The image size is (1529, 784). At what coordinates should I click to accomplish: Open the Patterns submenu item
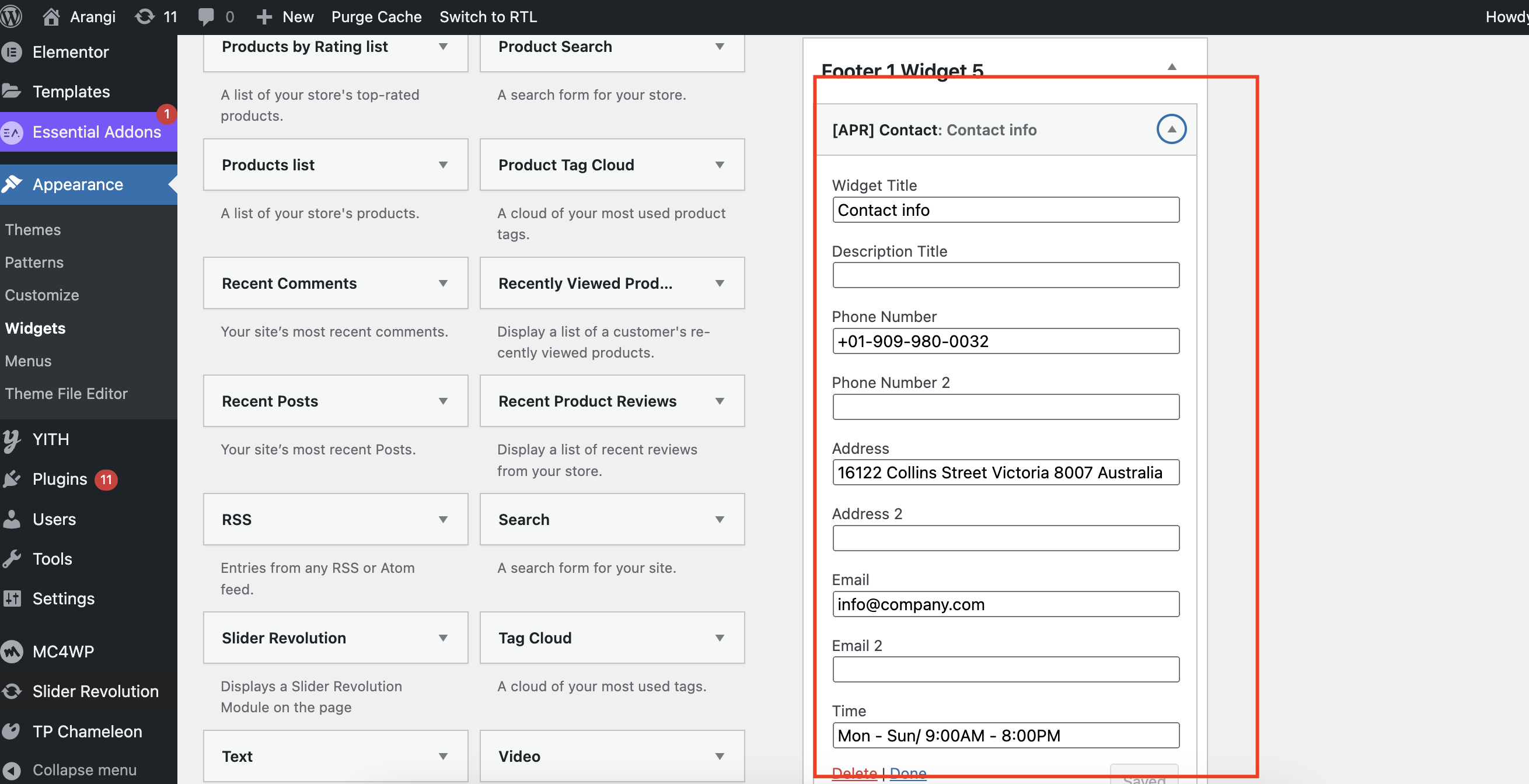click(34, 262)
